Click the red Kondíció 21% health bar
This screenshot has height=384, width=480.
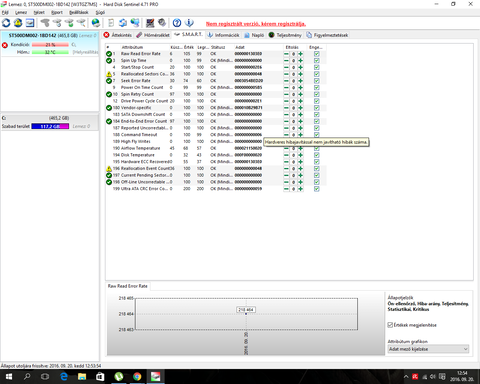(x=50, y=45)
